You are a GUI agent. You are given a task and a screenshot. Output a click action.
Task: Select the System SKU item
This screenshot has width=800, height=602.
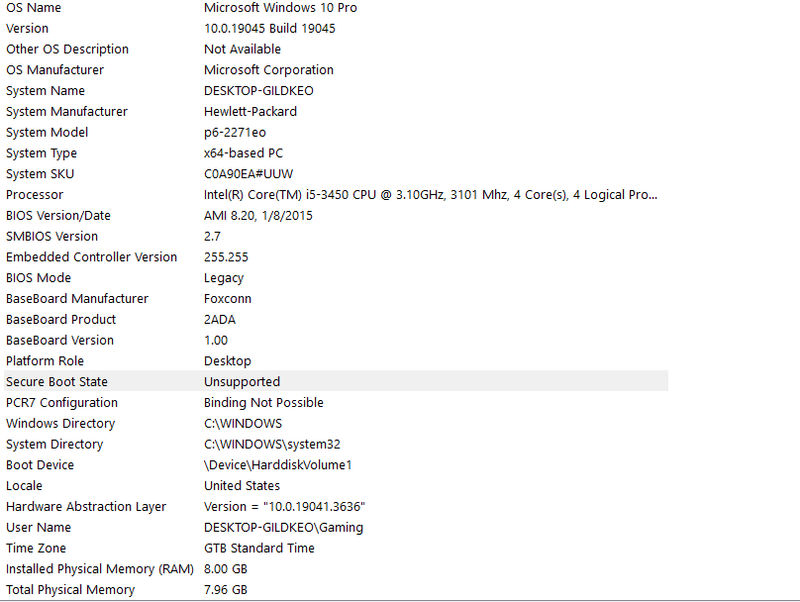[x=40, y=174]
